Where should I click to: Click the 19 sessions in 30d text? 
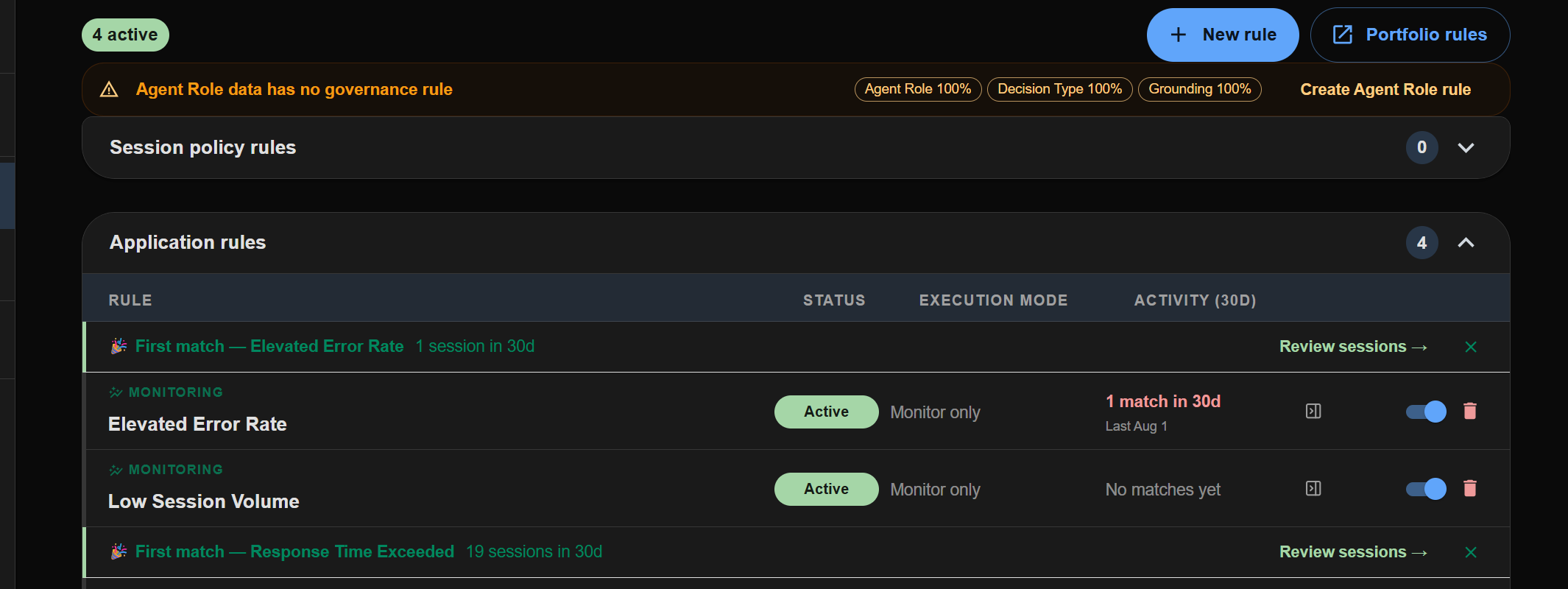(x=534, y=551)
